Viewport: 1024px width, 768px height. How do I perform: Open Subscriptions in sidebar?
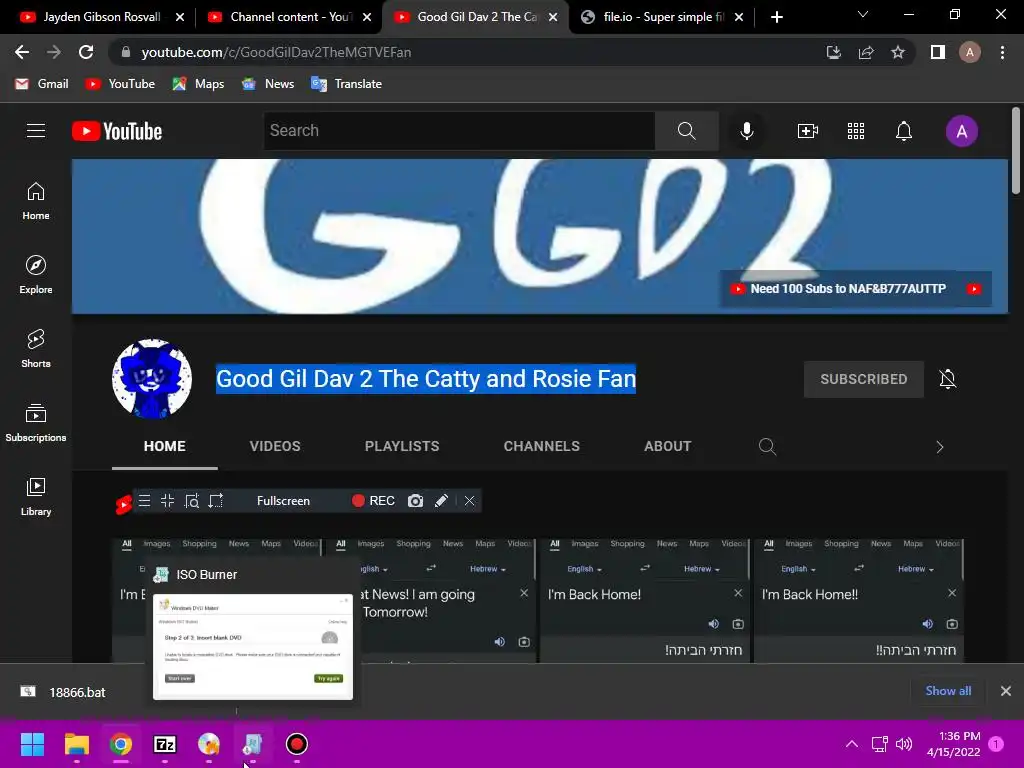[x=36, y=423]
